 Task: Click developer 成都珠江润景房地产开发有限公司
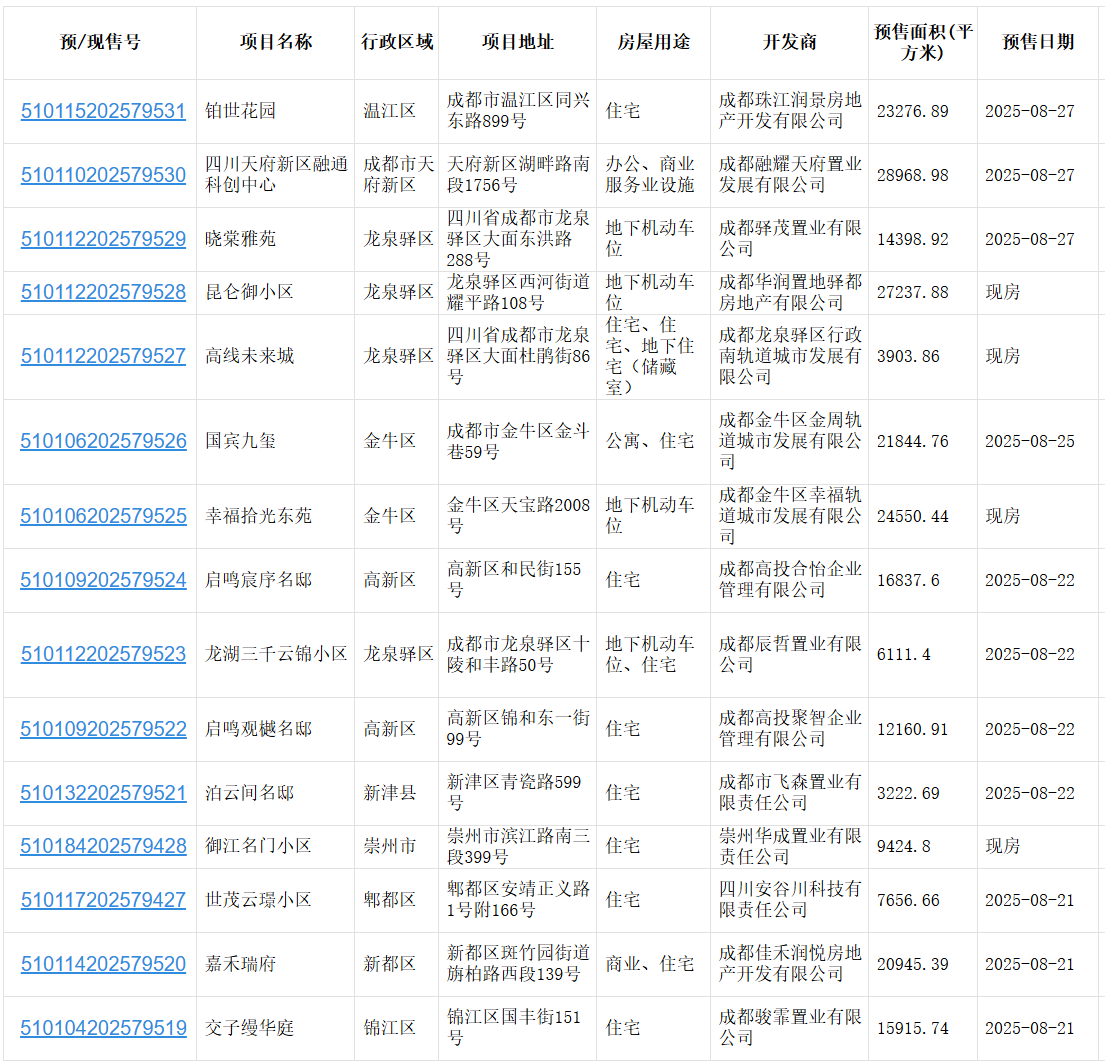point(790,111)
